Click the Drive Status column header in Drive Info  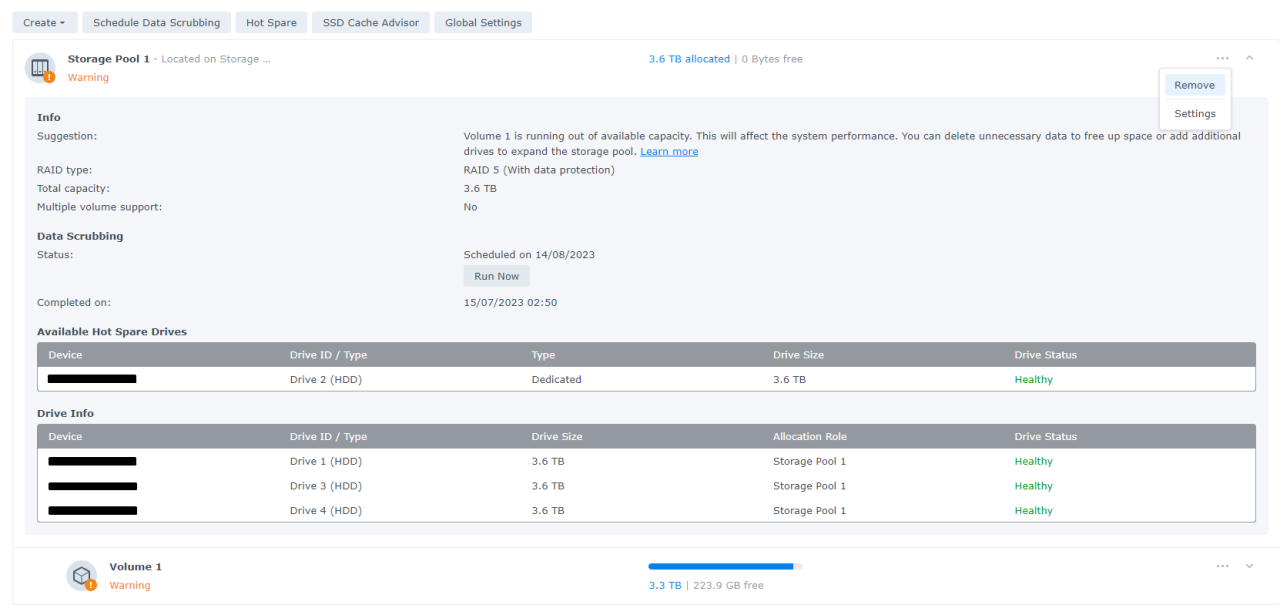[x=1045, y=437]
